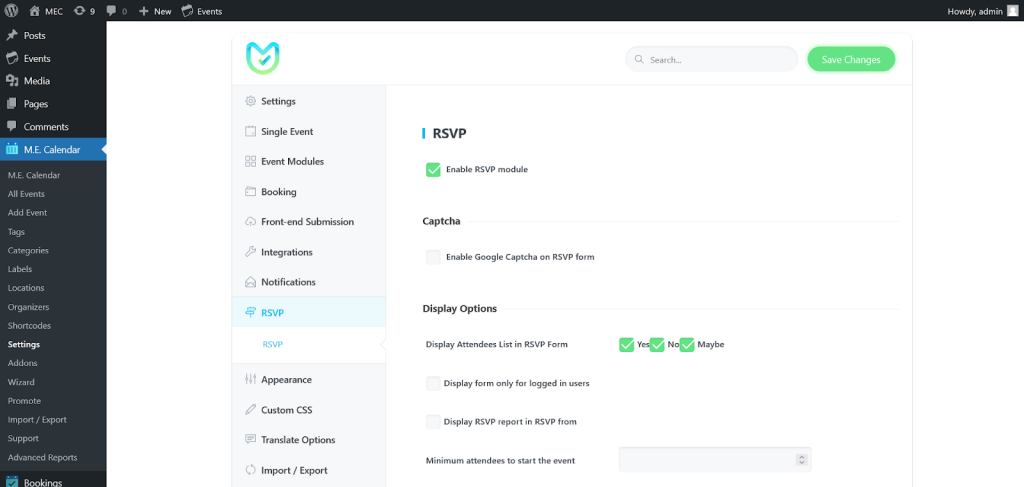This screenshot has width=1024, height=487.
Task: Click the Save Changes button
Action: (x=851, y=59)
